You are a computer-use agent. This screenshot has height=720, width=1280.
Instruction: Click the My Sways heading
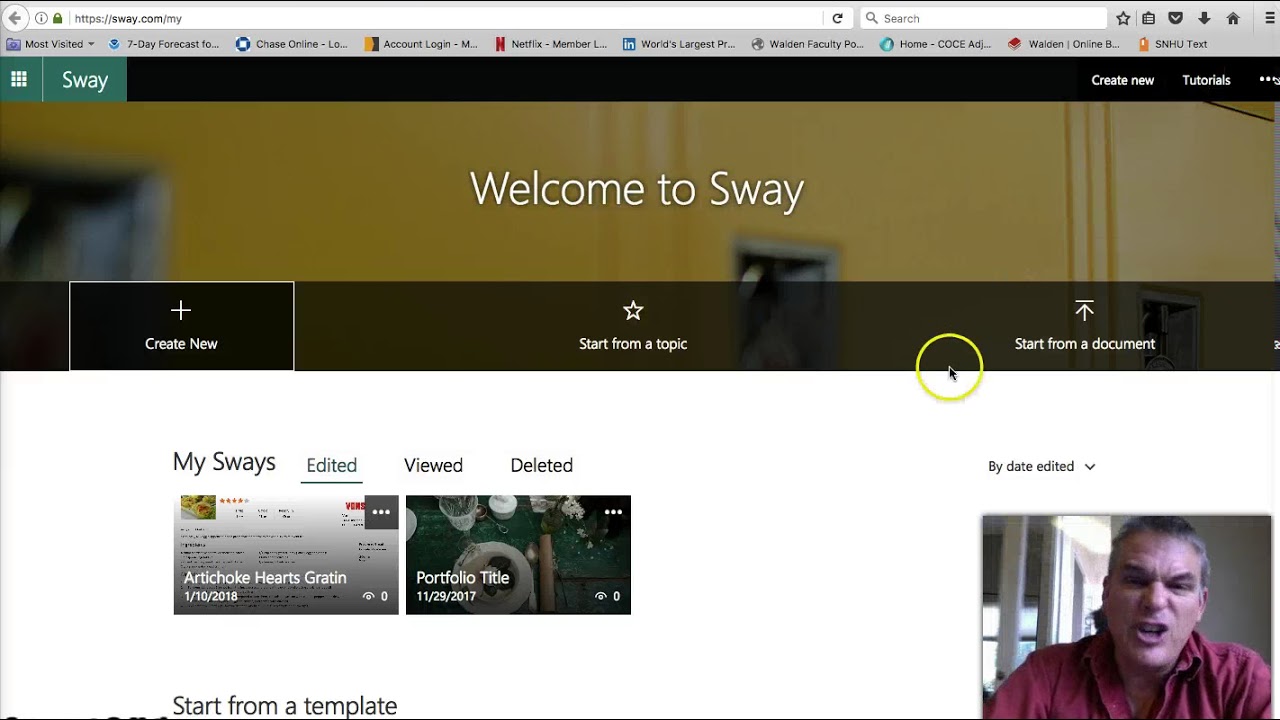(224, 462)
